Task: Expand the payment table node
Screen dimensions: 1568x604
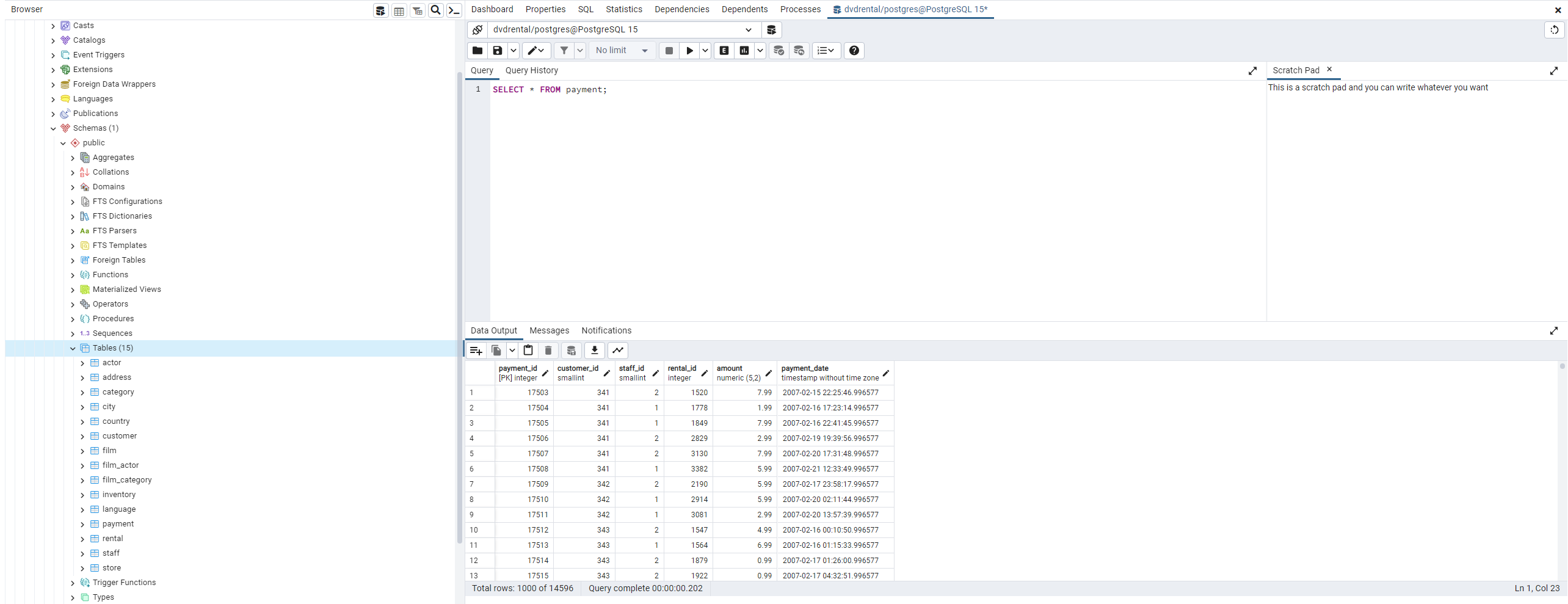Action: (x=82, y=524)
